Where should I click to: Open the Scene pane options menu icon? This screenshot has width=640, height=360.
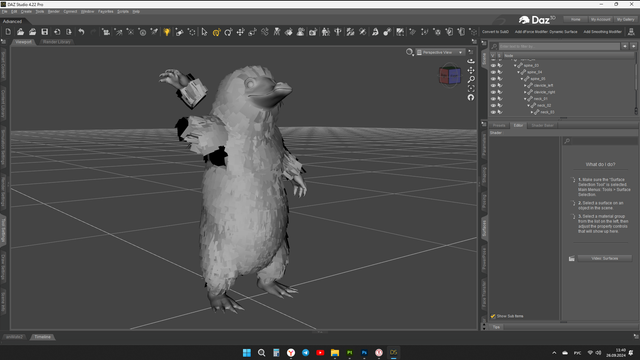click(x=484, y=42)
